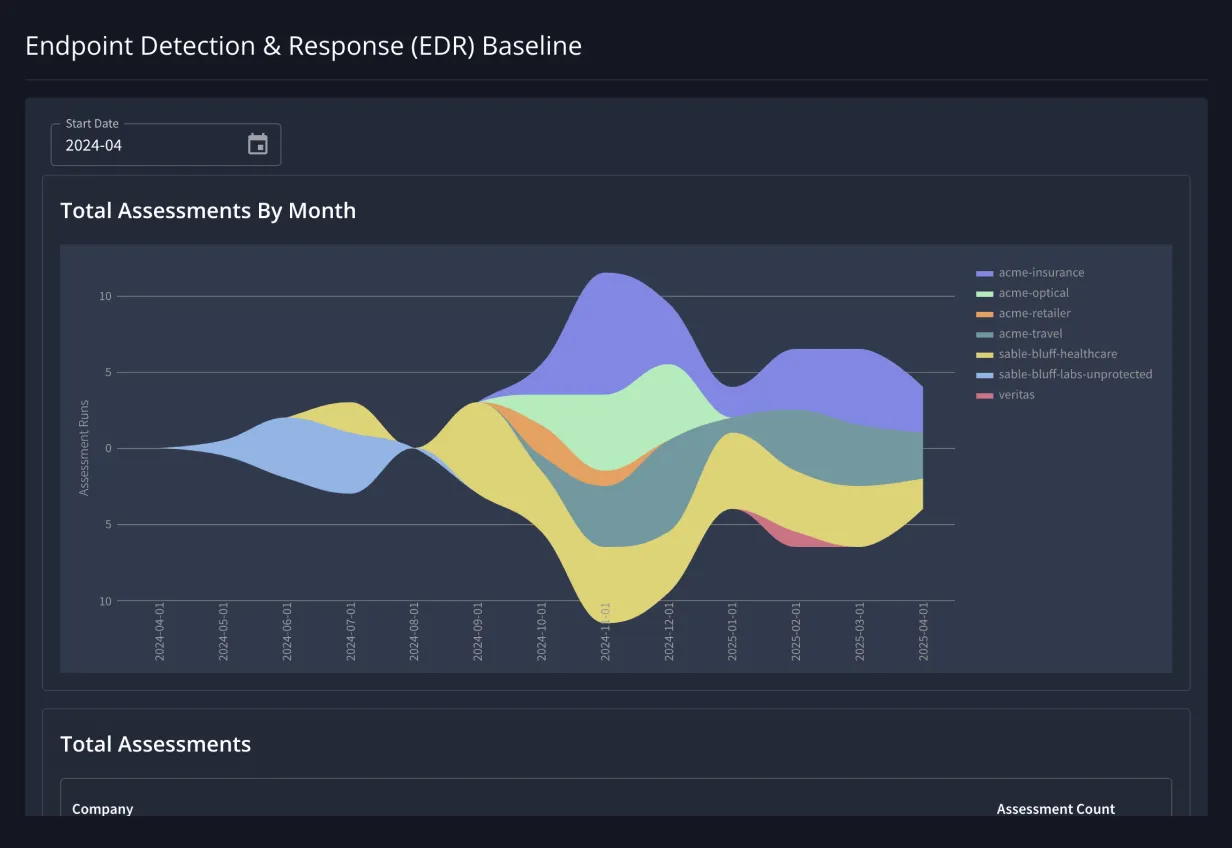This screenshot has height=848, width=1232.
Task: Click the Total Assessments By Month heading
Action: (x=208, y=211)
